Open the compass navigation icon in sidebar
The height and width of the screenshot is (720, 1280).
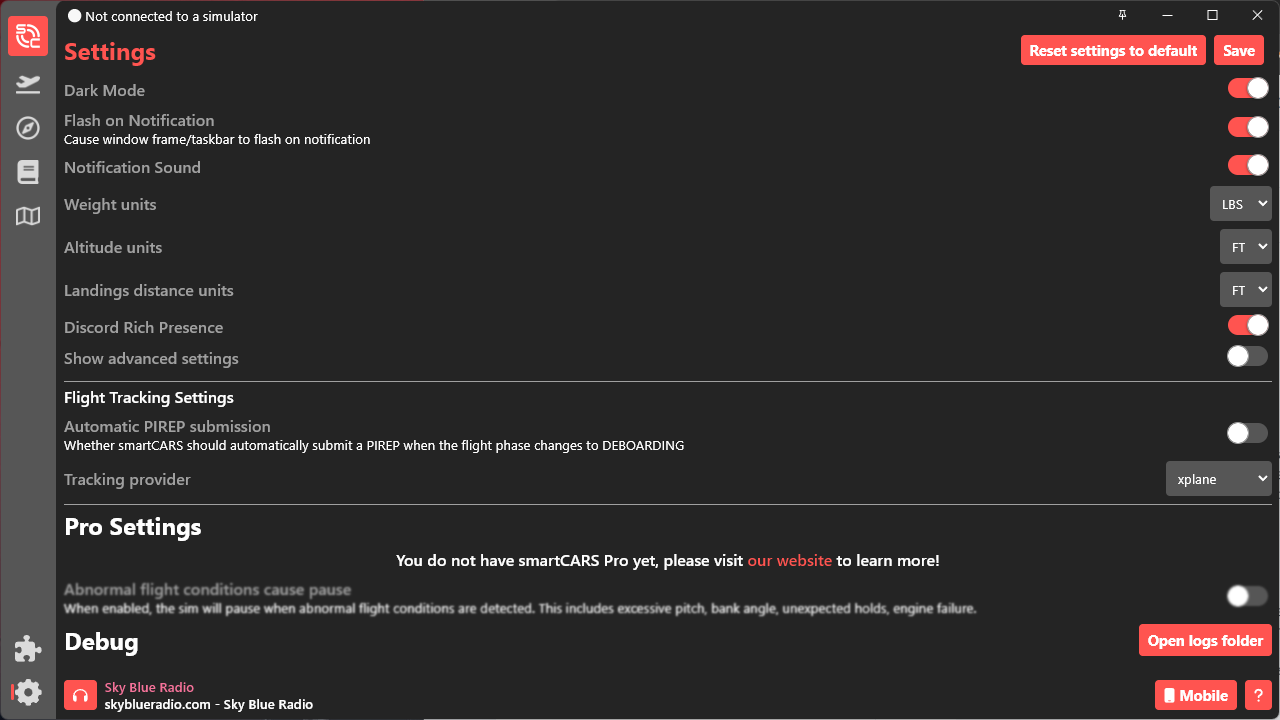28,128
